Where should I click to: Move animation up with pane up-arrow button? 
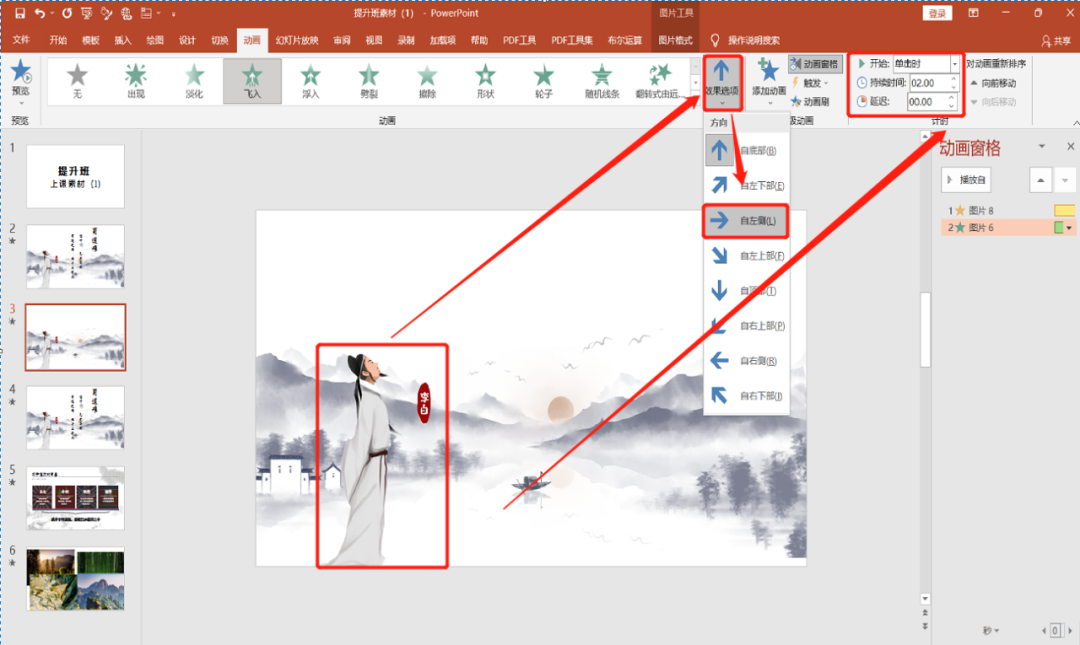[x=1040, y=181]
